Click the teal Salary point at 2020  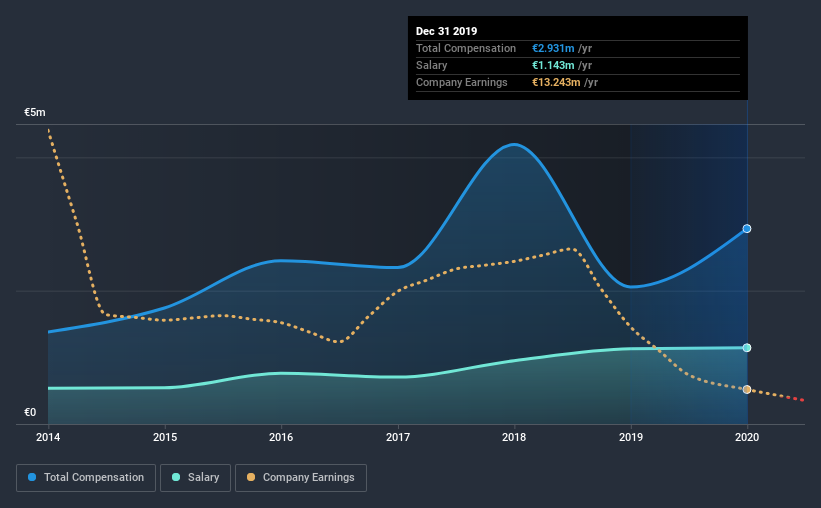[x=747, y=348]
